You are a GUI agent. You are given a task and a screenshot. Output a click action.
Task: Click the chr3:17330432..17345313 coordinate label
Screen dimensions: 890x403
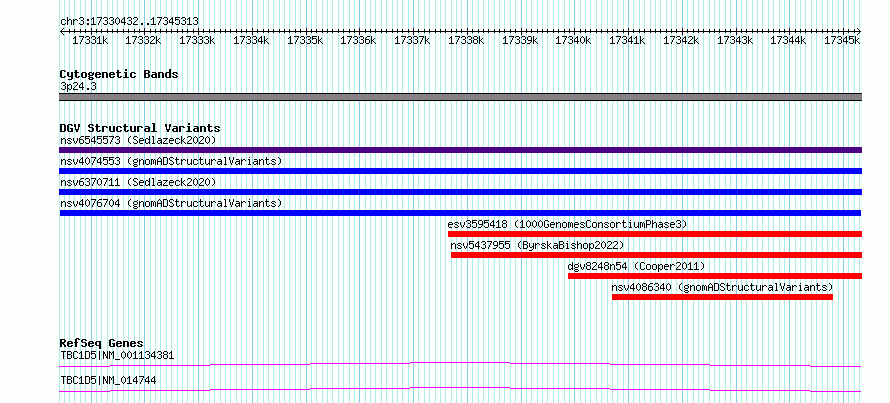pos(129,22)
